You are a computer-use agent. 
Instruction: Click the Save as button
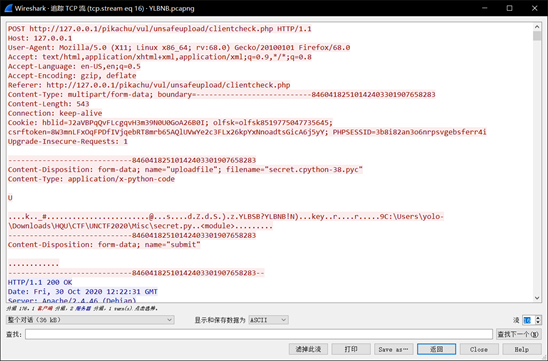pos(394,349)
